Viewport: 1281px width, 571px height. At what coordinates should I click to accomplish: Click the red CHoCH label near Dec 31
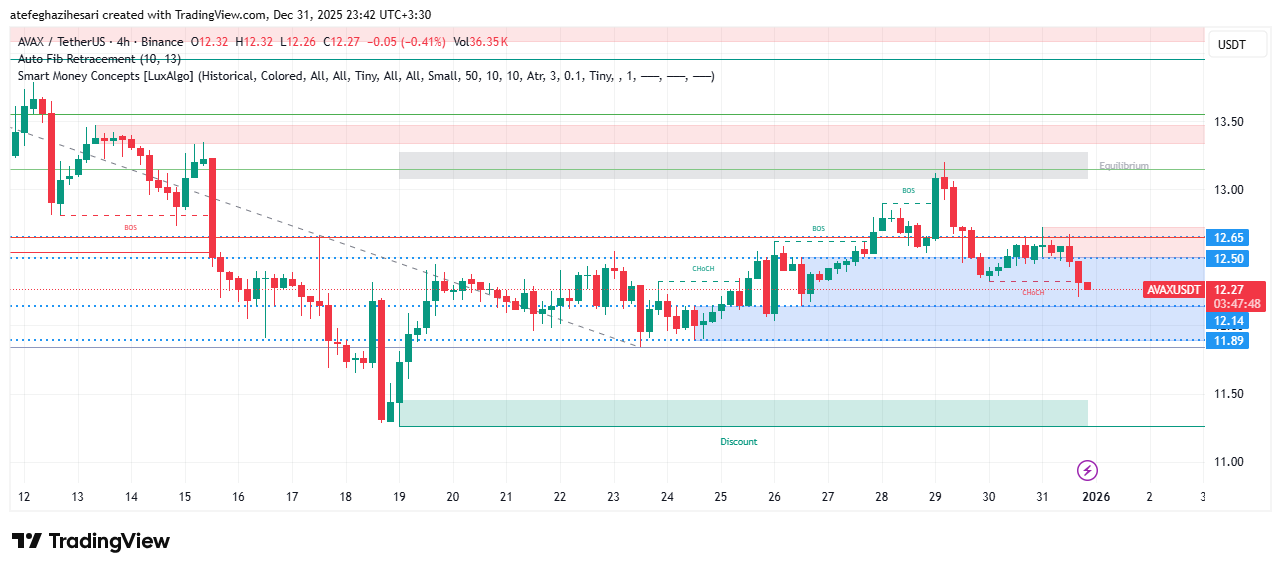click(1033, 292)
